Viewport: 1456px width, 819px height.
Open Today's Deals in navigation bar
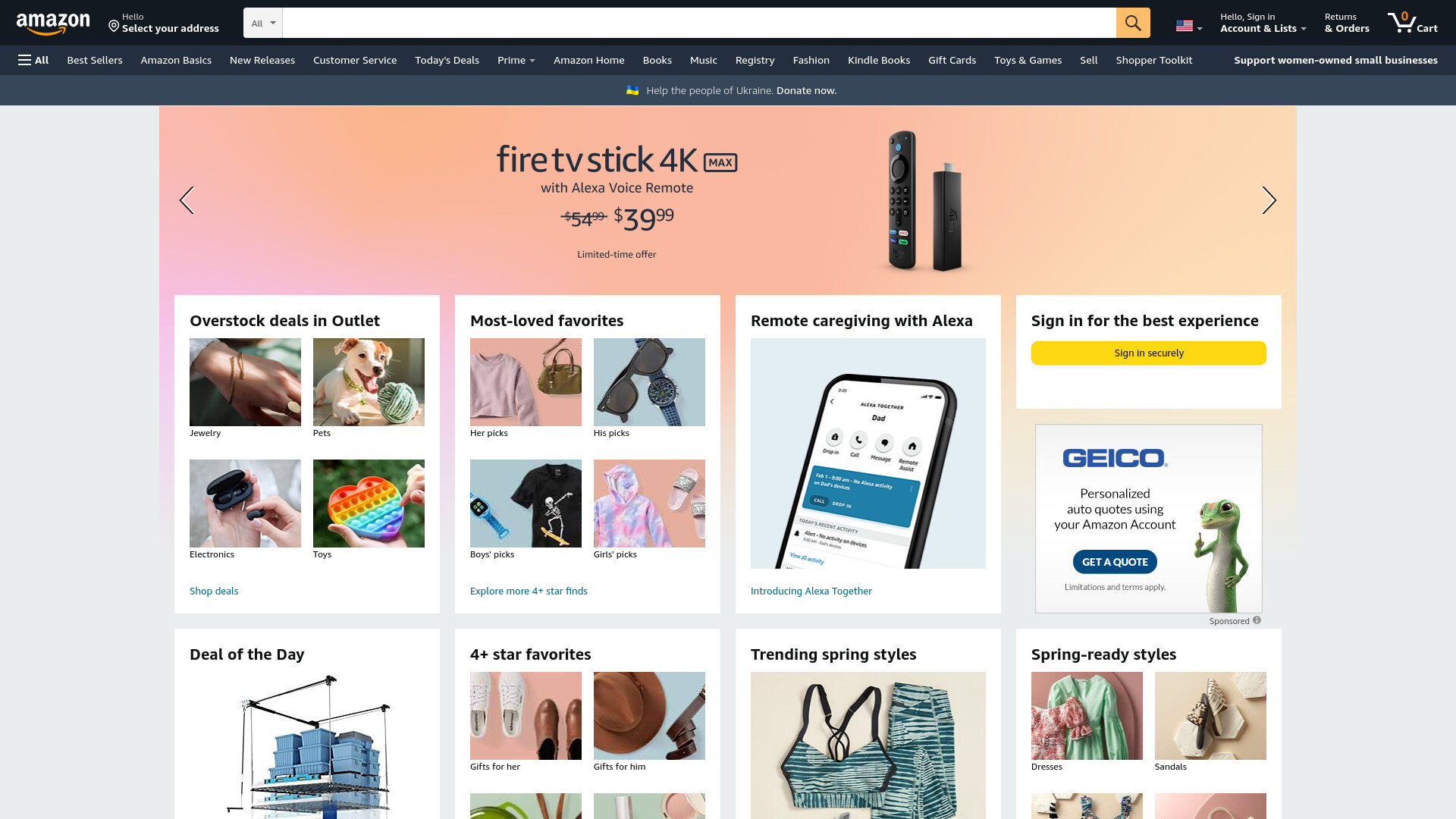(x=447, y=60)
